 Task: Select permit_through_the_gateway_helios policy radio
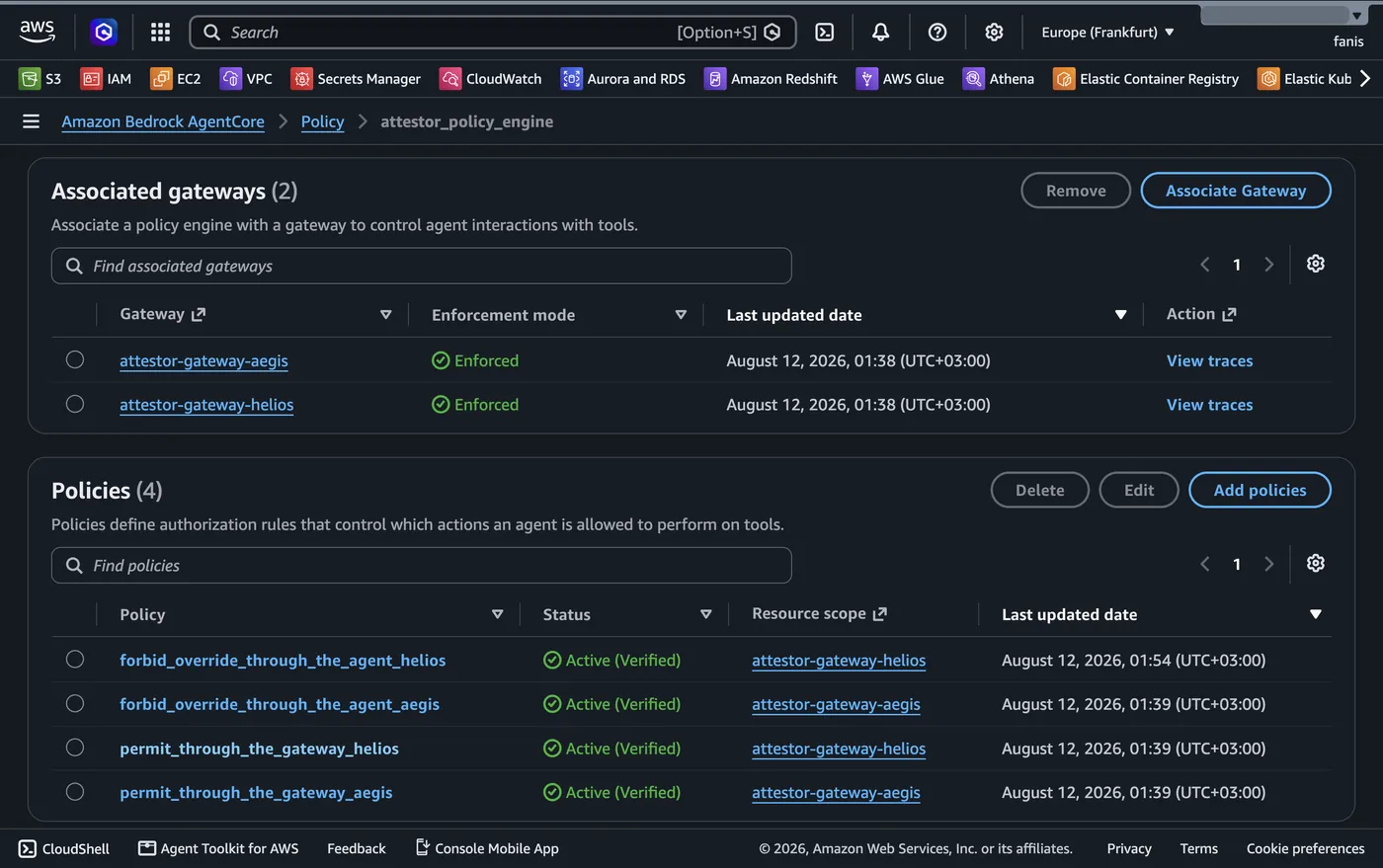tap(75, 748)
